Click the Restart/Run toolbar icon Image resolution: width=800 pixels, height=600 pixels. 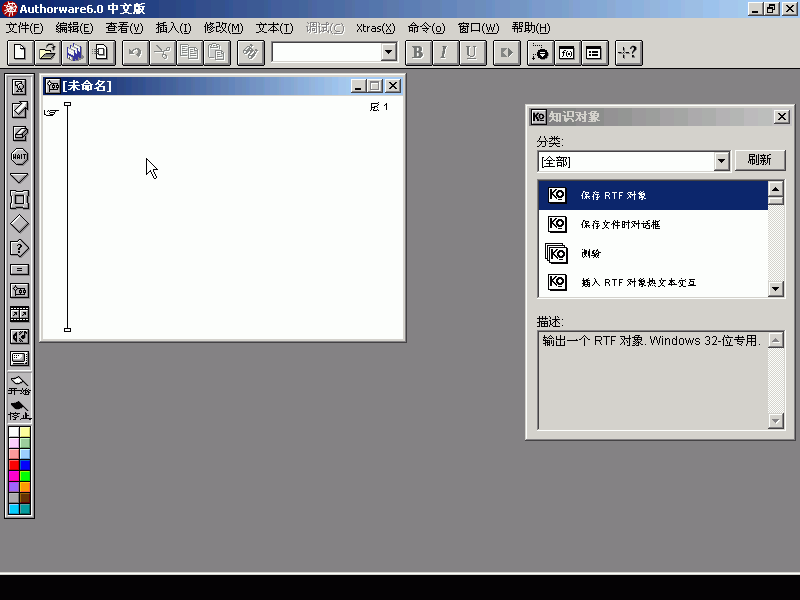[506, 53]
